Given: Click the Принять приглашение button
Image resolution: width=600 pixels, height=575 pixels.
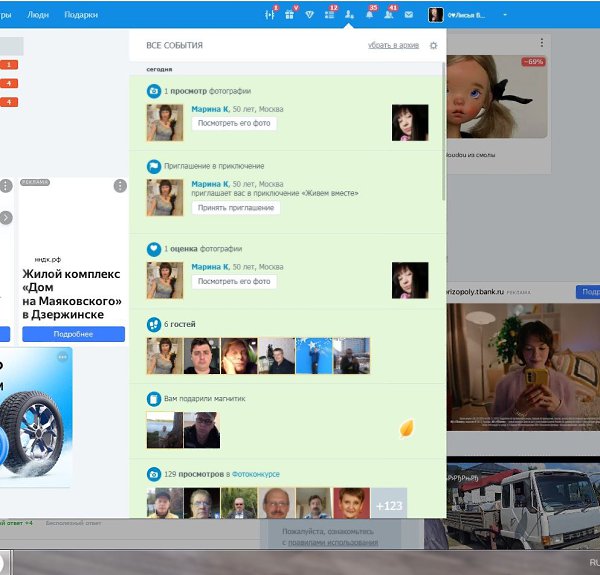Looking at the screenshot, I should tap(235, 208).
